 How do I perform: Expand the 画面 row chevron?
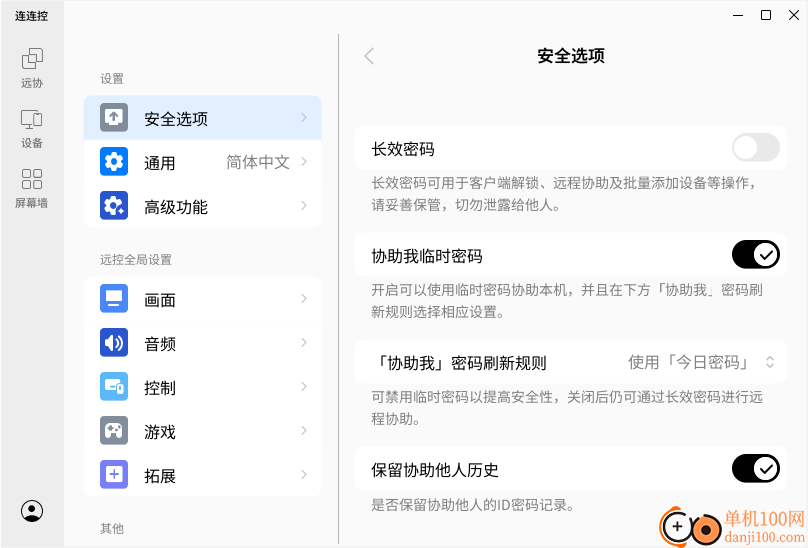(x=304, y=298)
